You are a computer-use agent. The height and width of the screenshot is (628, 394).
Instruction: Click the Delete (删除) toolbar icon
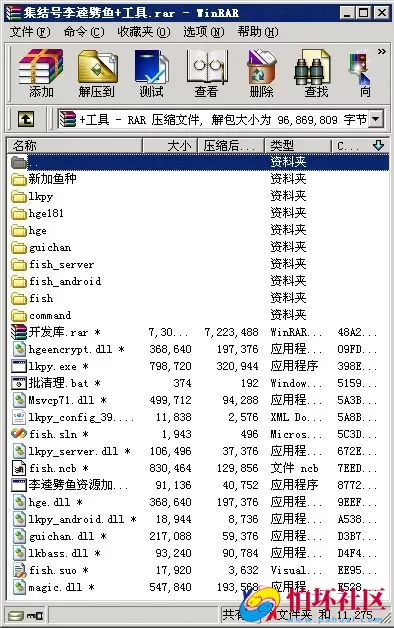pos(261,73)
